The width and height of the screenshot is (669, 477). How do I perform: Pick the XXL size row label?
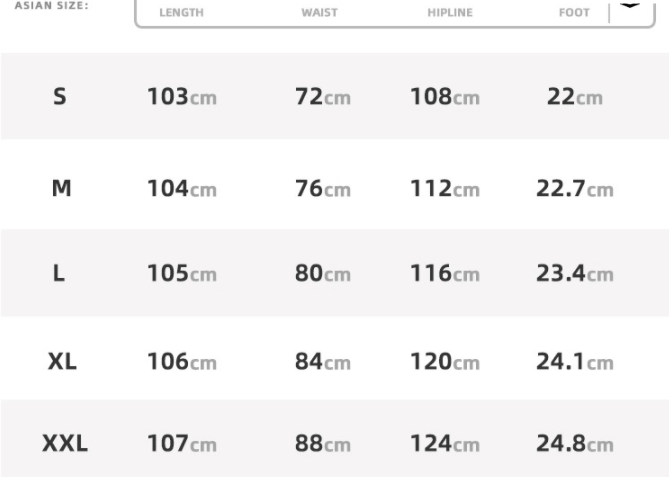coord(65,443)
